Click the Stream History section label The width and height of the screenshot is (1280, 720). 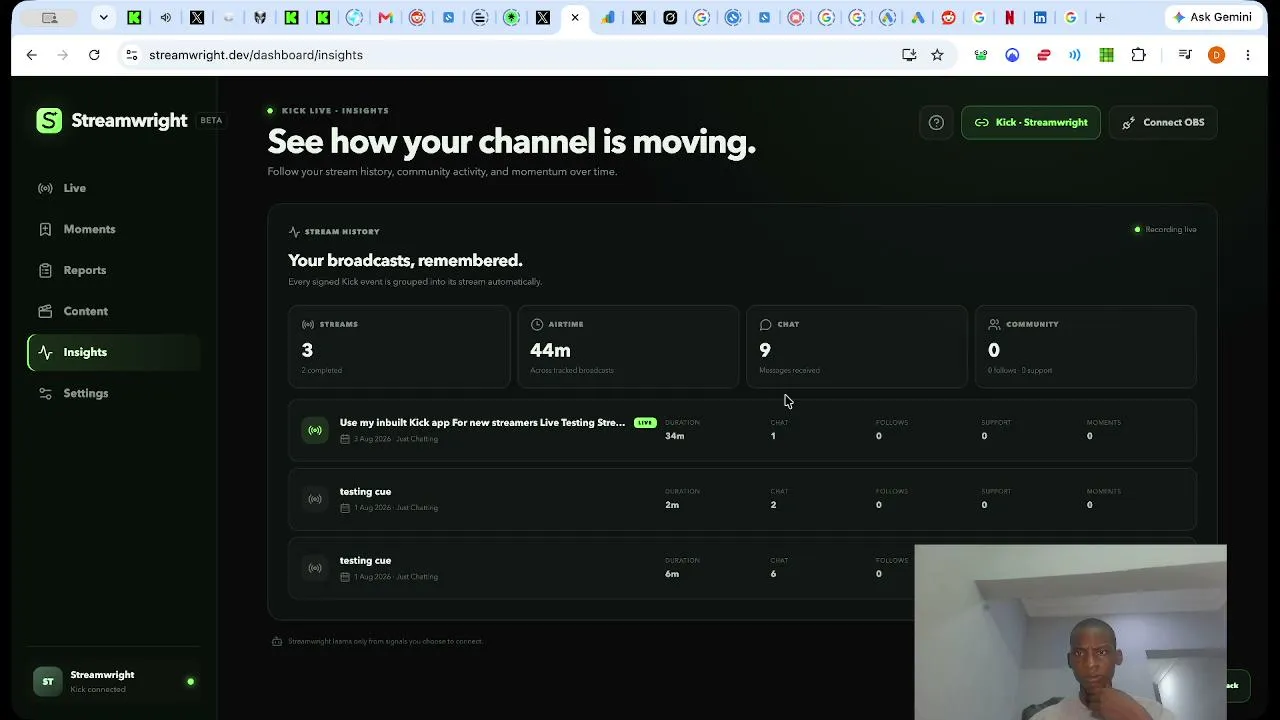click(x=334, y=232)
